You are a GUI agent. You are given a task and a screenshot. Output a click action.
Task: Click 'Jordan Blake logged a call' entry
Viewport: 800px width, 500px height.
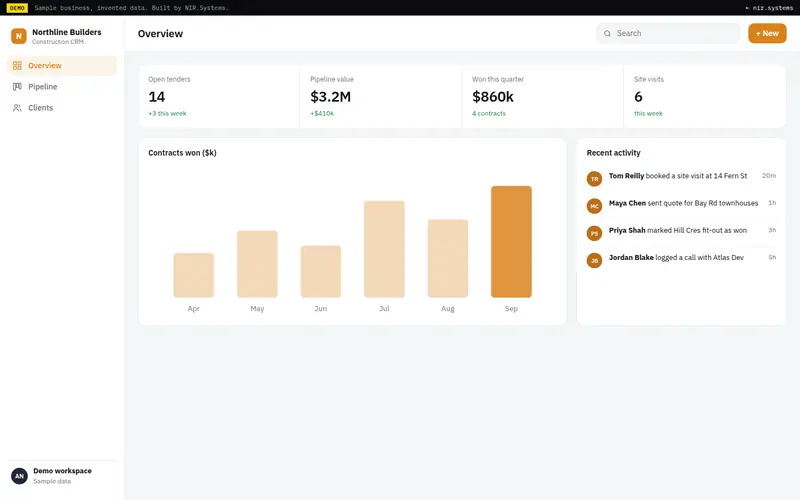[681, 260]
